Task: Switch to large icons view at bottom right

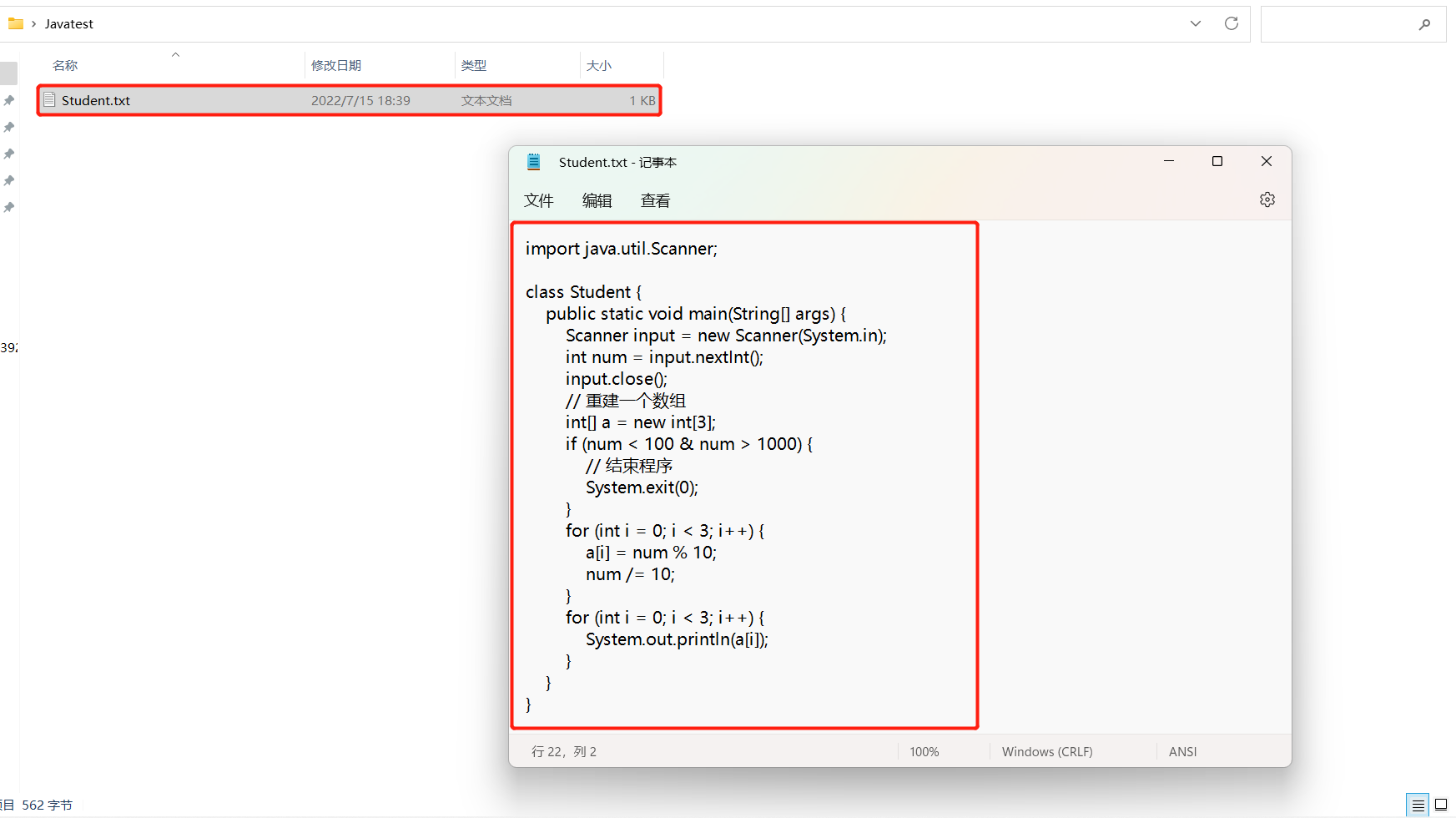Action: [x=1441, y=805]
